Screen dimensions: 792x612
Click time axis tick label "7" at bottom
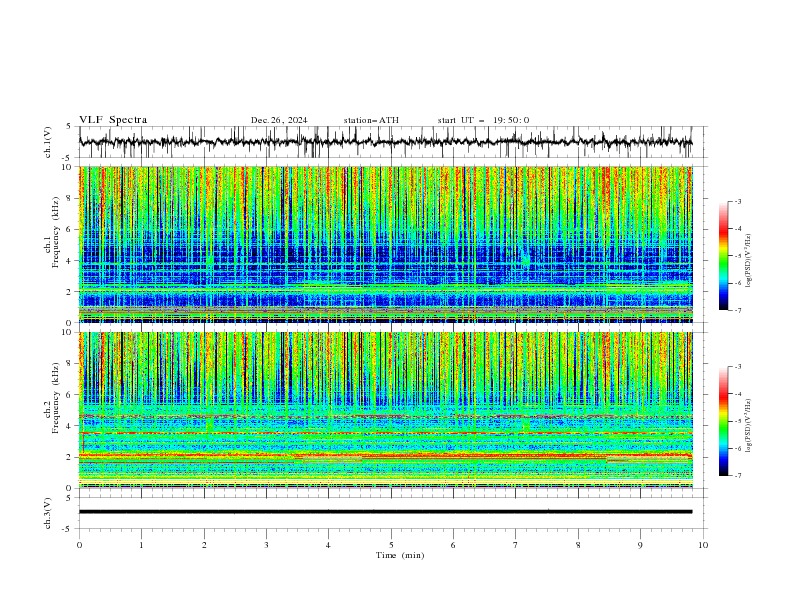(x=516, y=545)
